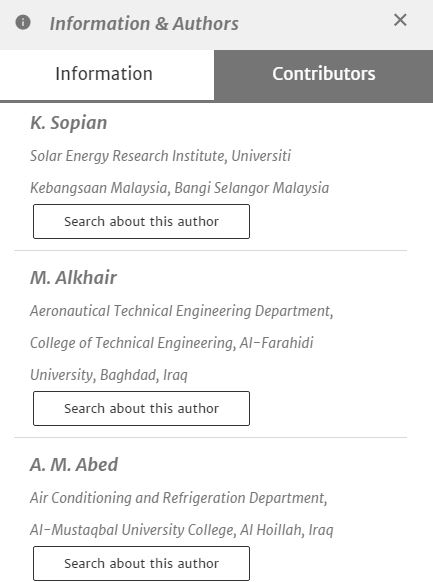Image resolution: width=433 pixels, height=582 pixels.
Task: Click the University, Baghdad, Iraq text
Action: tap(109, 375)
